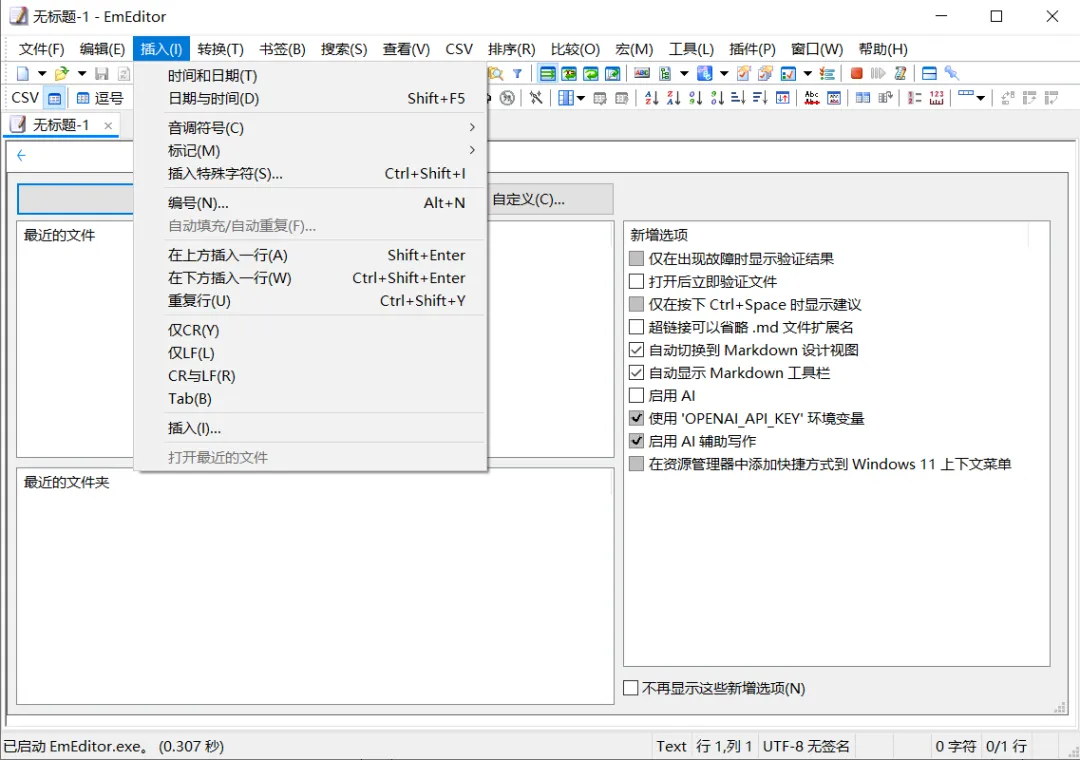Click the green wrap by window icon
1080x760 pixels.
(591, 73)
